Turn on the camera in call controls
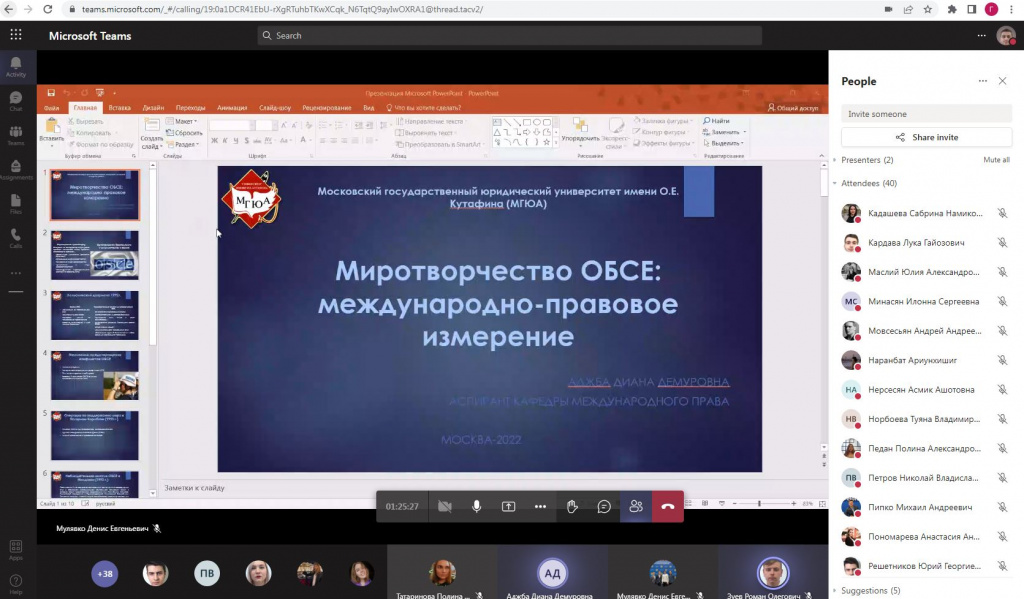The height and width of the screenshot is (599, 1024). point(445,506)
